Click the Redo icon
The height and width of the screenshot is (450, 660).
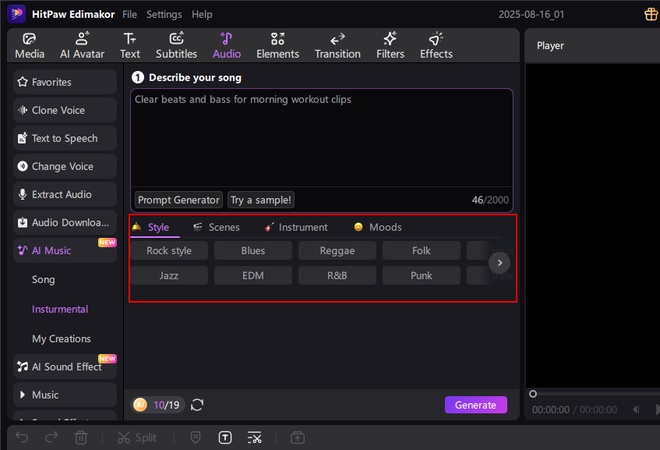(51, 437)
